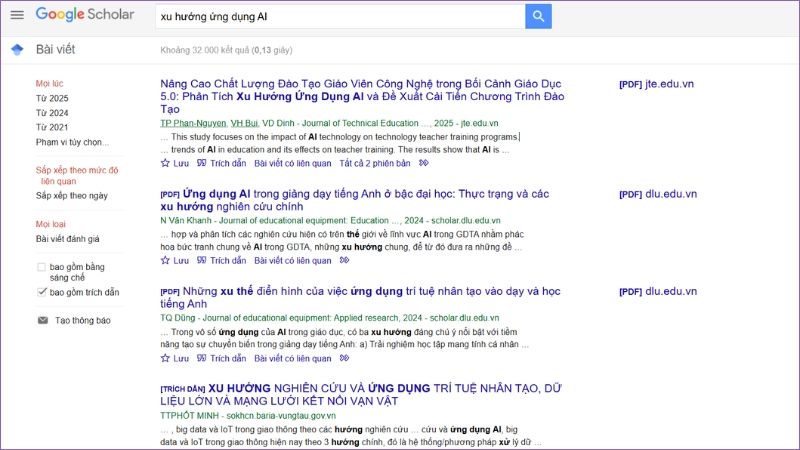
Task: Click 'Trích dẫn' under the N Văn Khanh result
Action: 228,260
